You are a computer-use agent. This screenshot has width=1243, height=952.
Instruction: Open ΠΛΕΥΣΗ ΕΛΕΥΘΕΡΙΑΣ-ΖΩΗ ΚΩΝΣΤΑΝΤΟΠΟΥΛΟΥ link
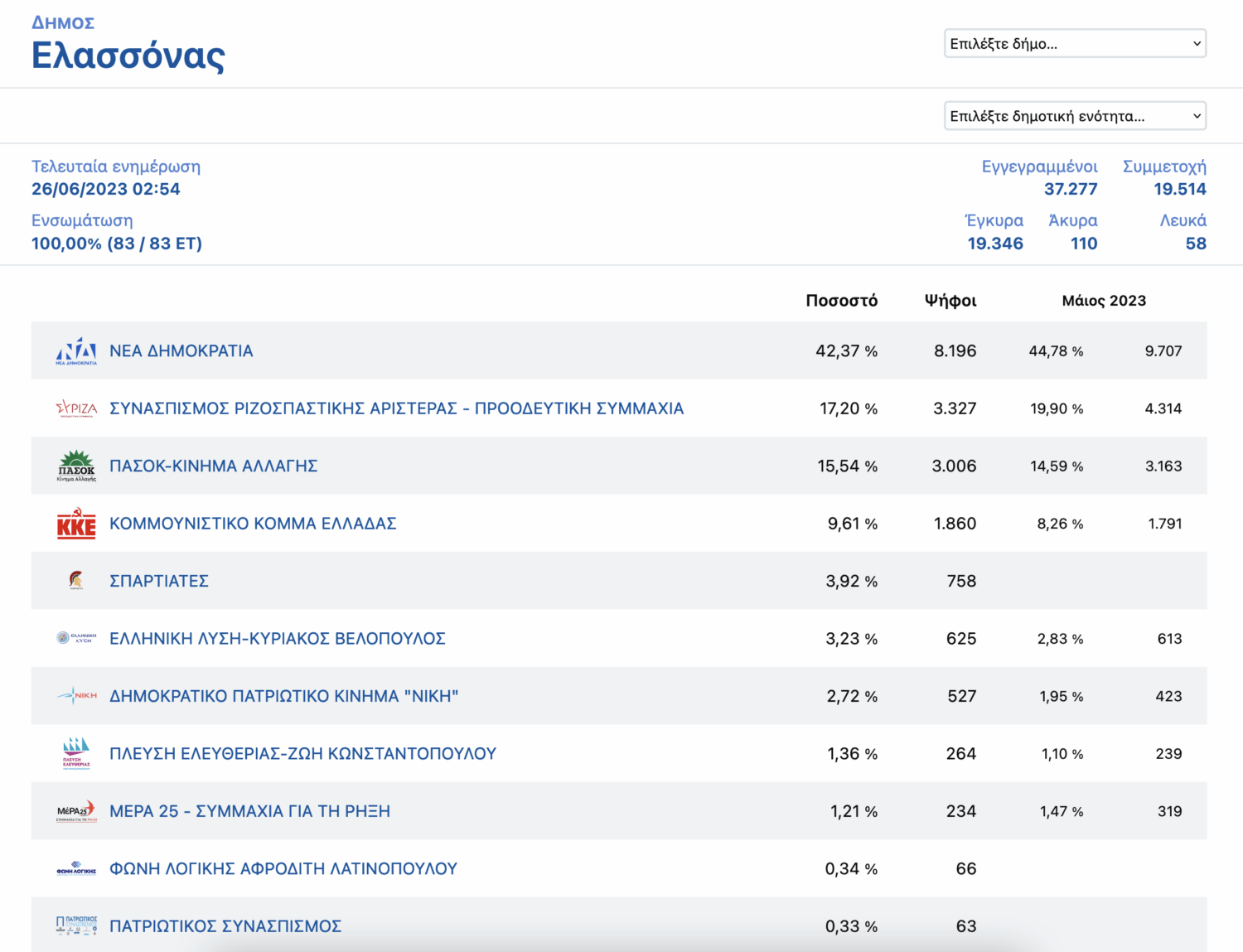pos(303,754)
